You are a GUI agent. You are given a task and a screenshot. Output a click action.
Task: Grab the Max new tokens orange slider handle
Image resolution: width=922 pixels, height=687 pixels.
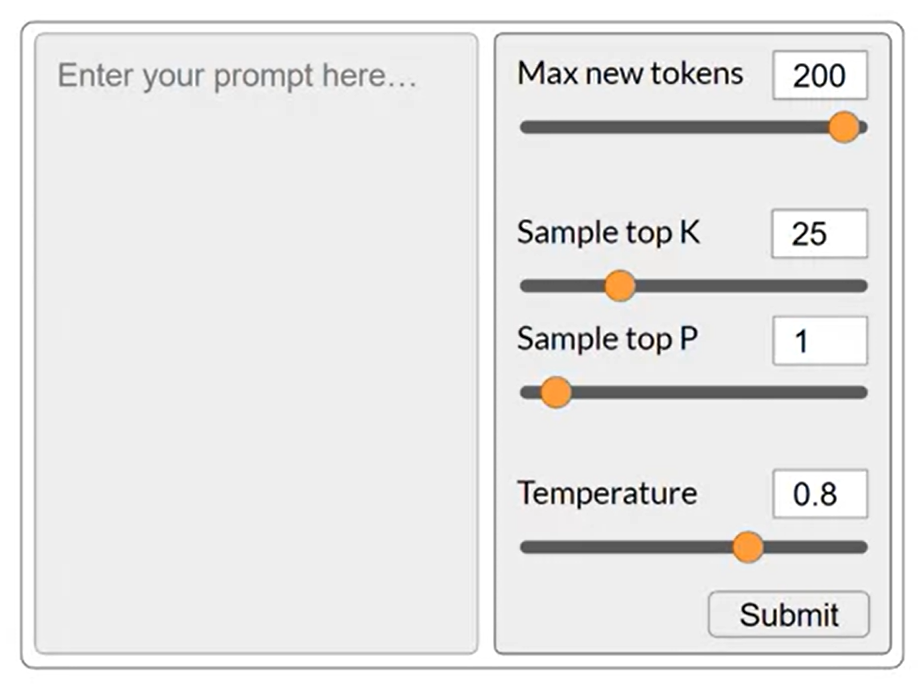coord(844,127)
